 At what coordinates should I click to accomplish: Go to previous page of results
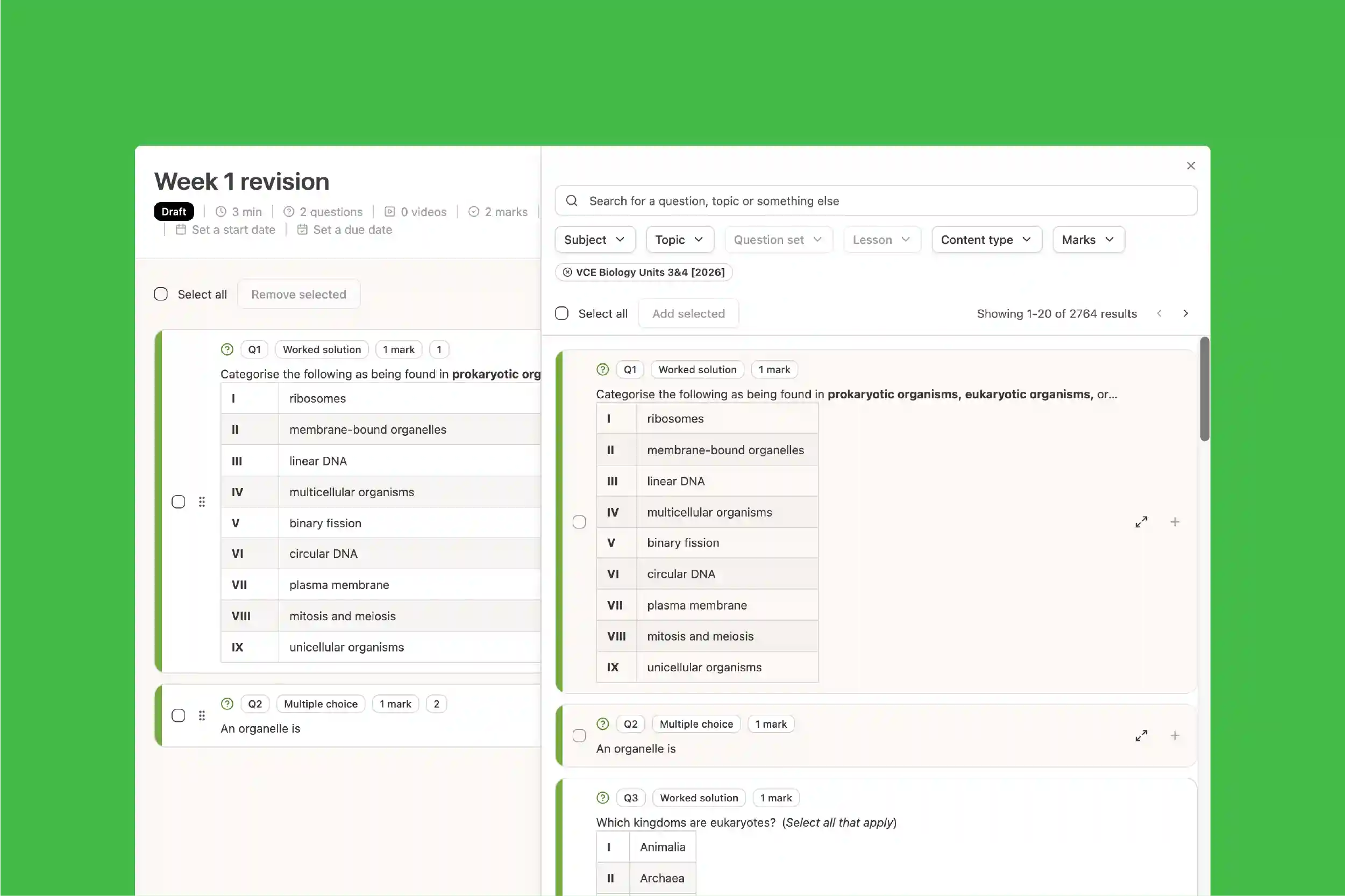[1159, 313]
